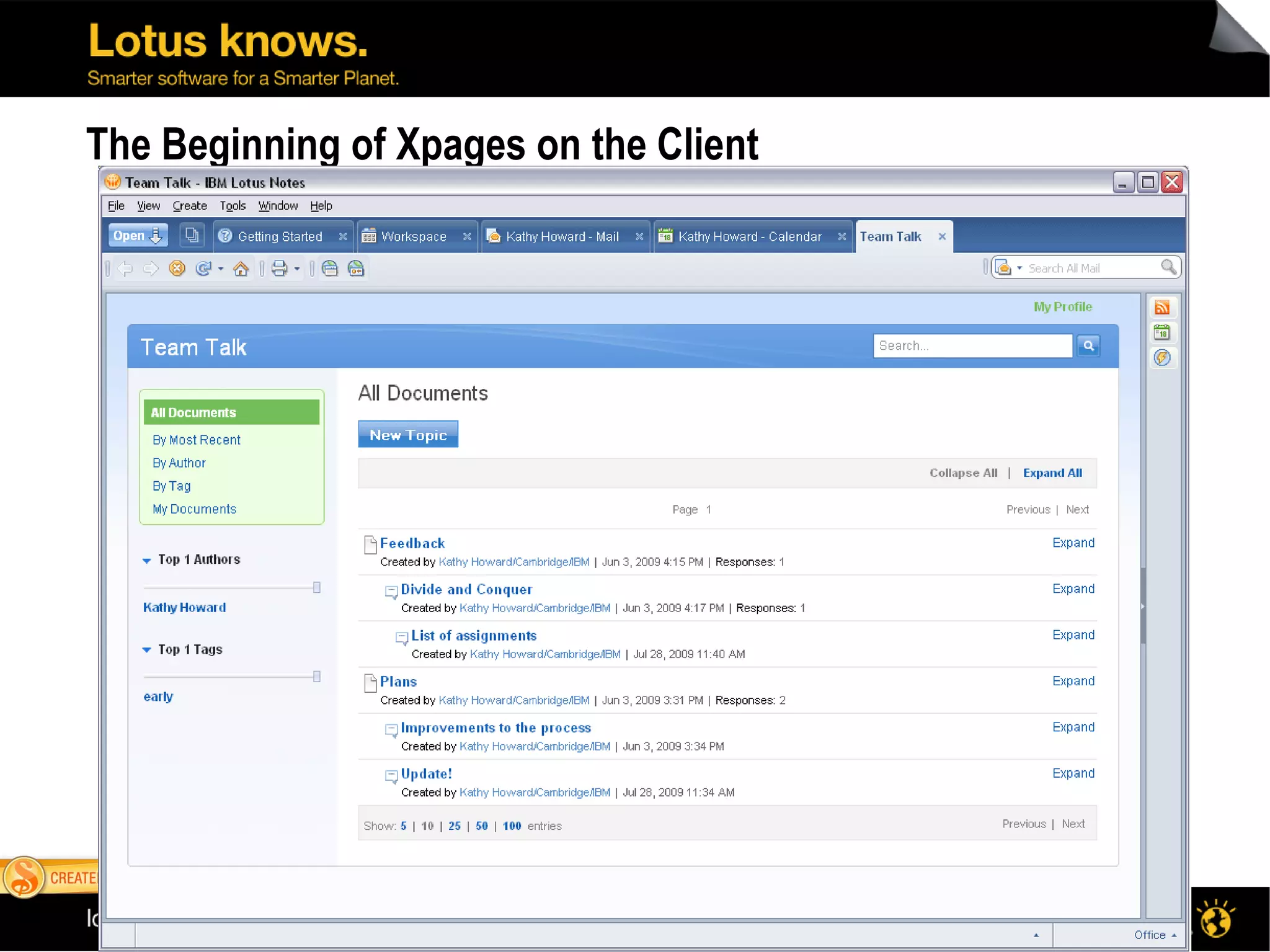1270x952 pixels.
Task: Open the Window menu
Action: pyautogui.click(x=278, y=206)
